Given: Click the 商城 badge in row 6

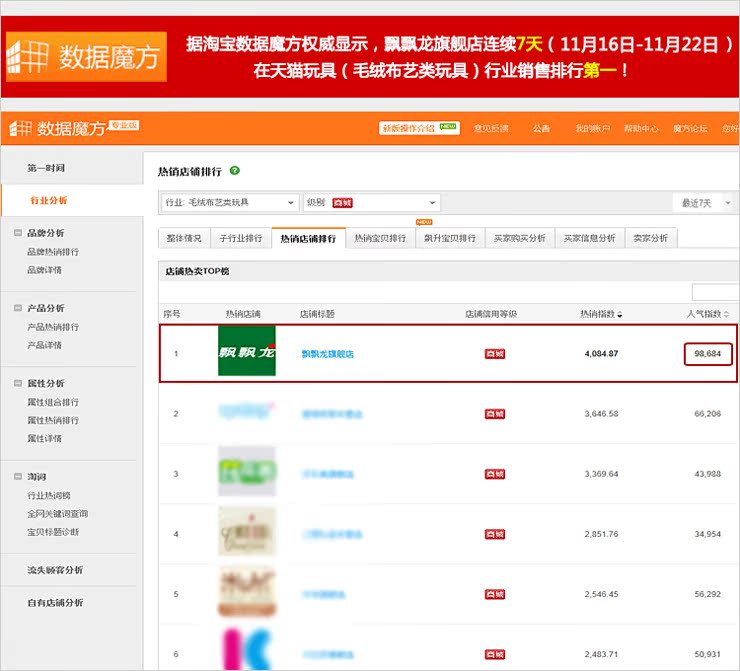Looking at the screenshot, I should [495, 654].
